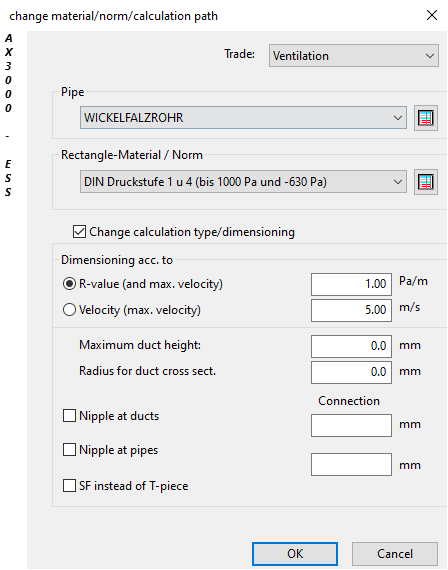Click connection field for nipple at ducts
The height and width of the screenshot is (570, 448).
coord(351,425)
